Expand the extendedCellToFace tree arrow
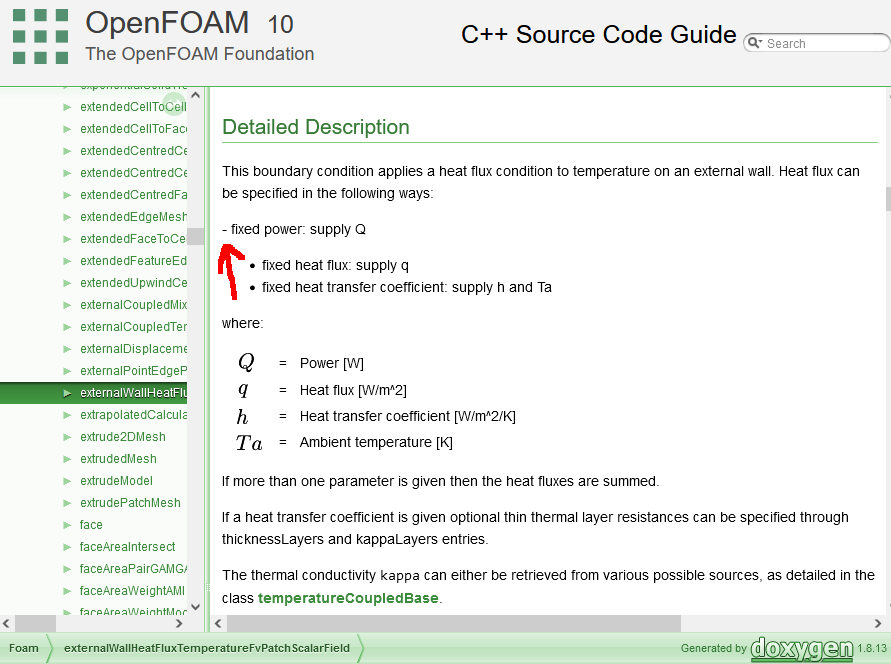Screen dimensions: 891x664 67,129
